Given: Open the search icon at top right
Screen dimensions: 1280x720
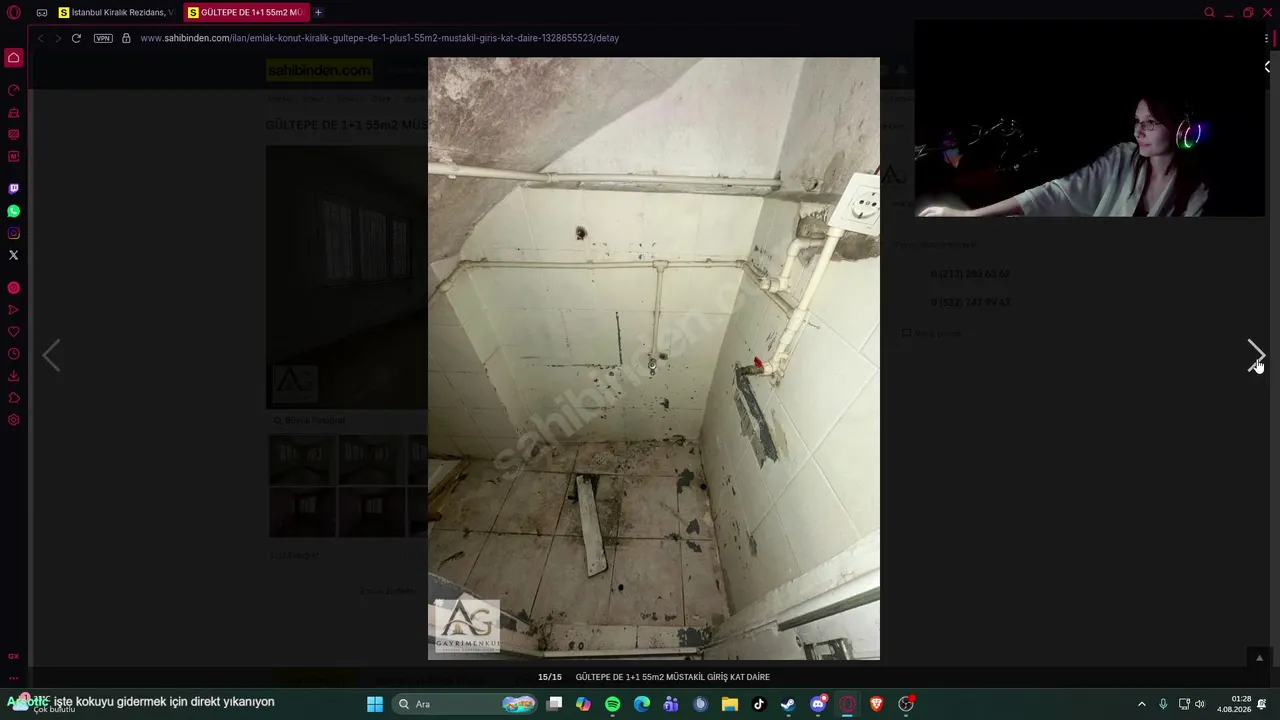Looking at the screenshot, I should pyautogui.click(x=1209, y=13).
